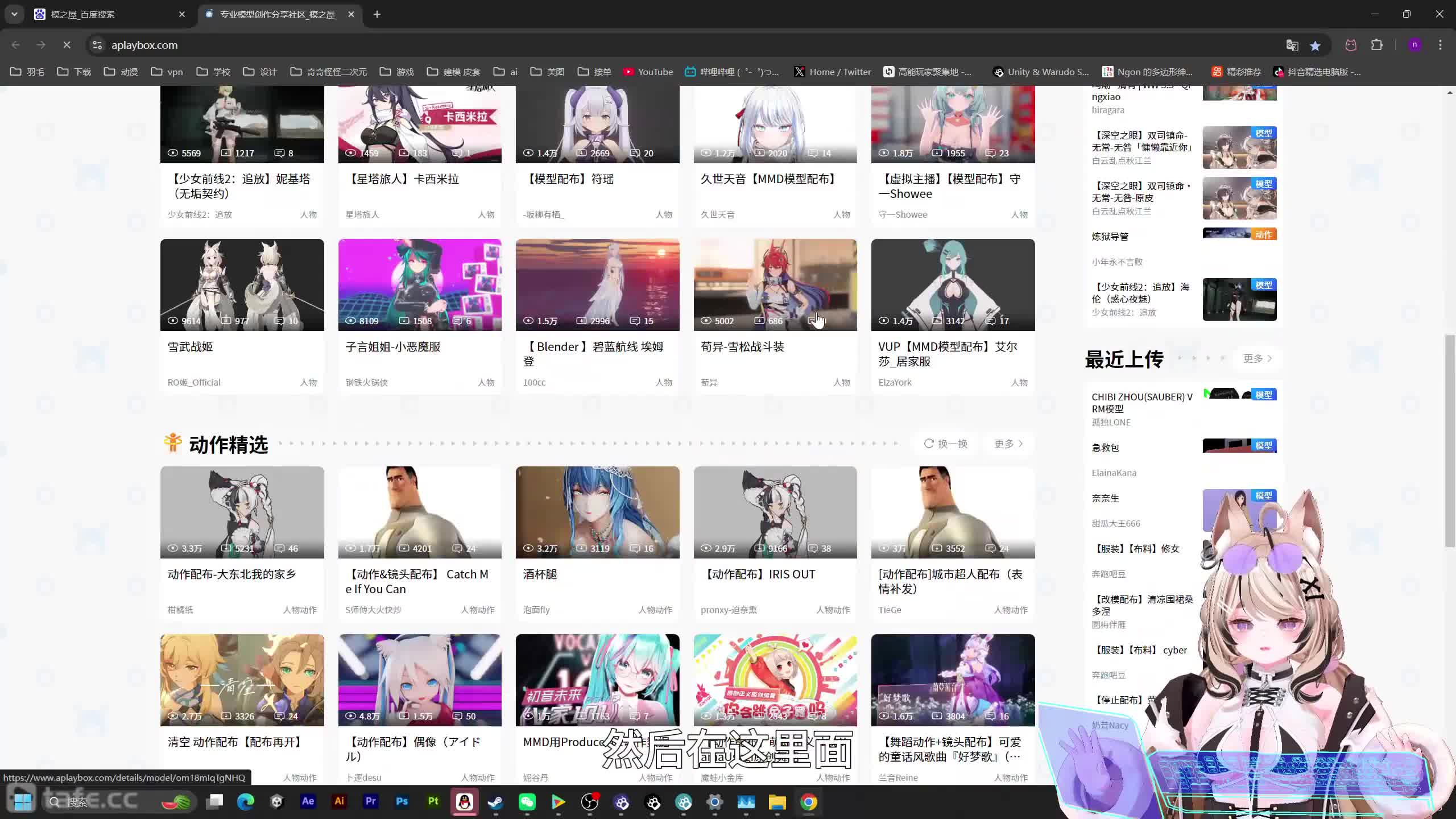Open the 学校 bookmark folder
The image size is (1456, 819).
(x=213, y=72)
